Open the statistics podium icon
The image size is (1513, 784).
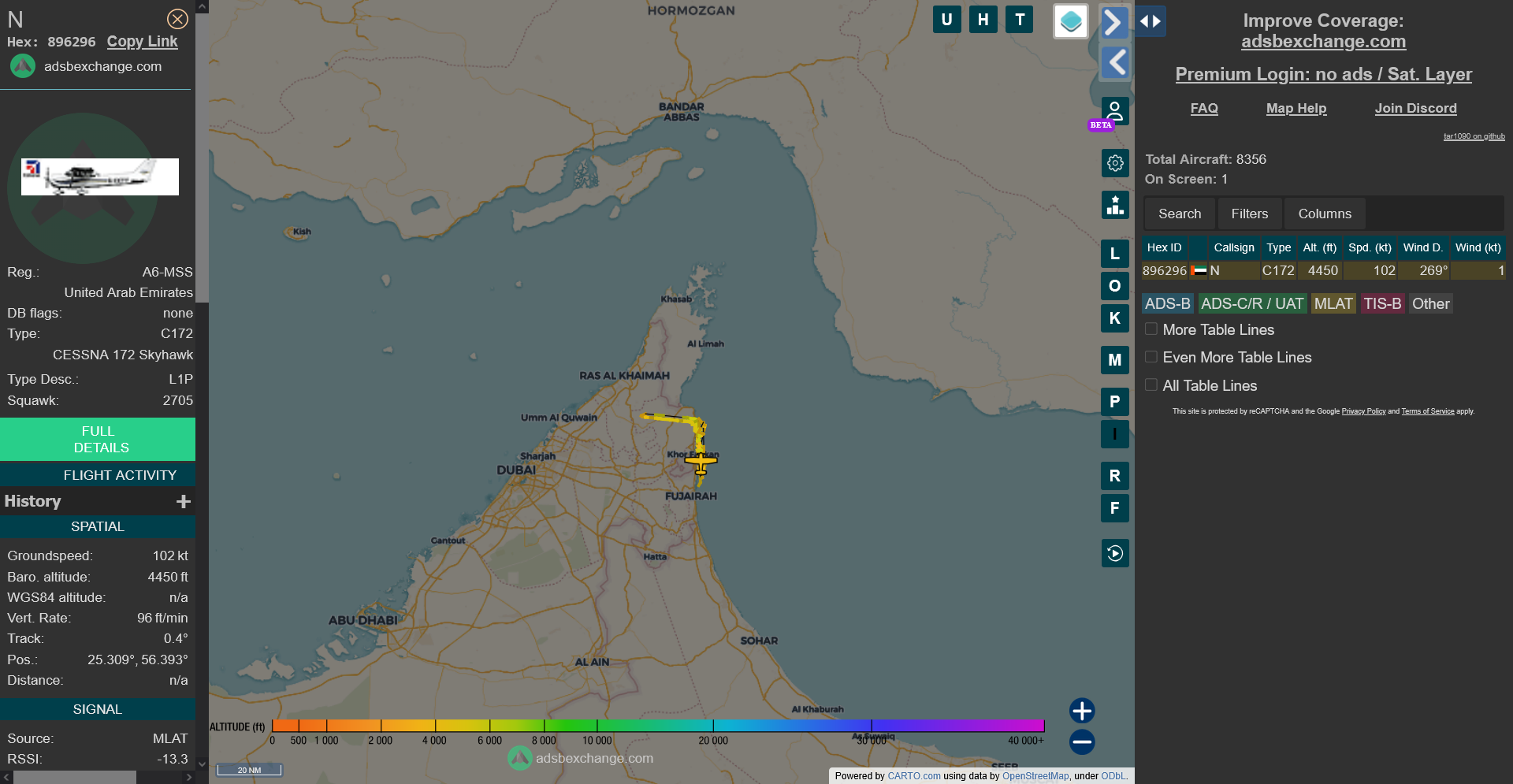pyautogui.click(x=1115, y=205)
